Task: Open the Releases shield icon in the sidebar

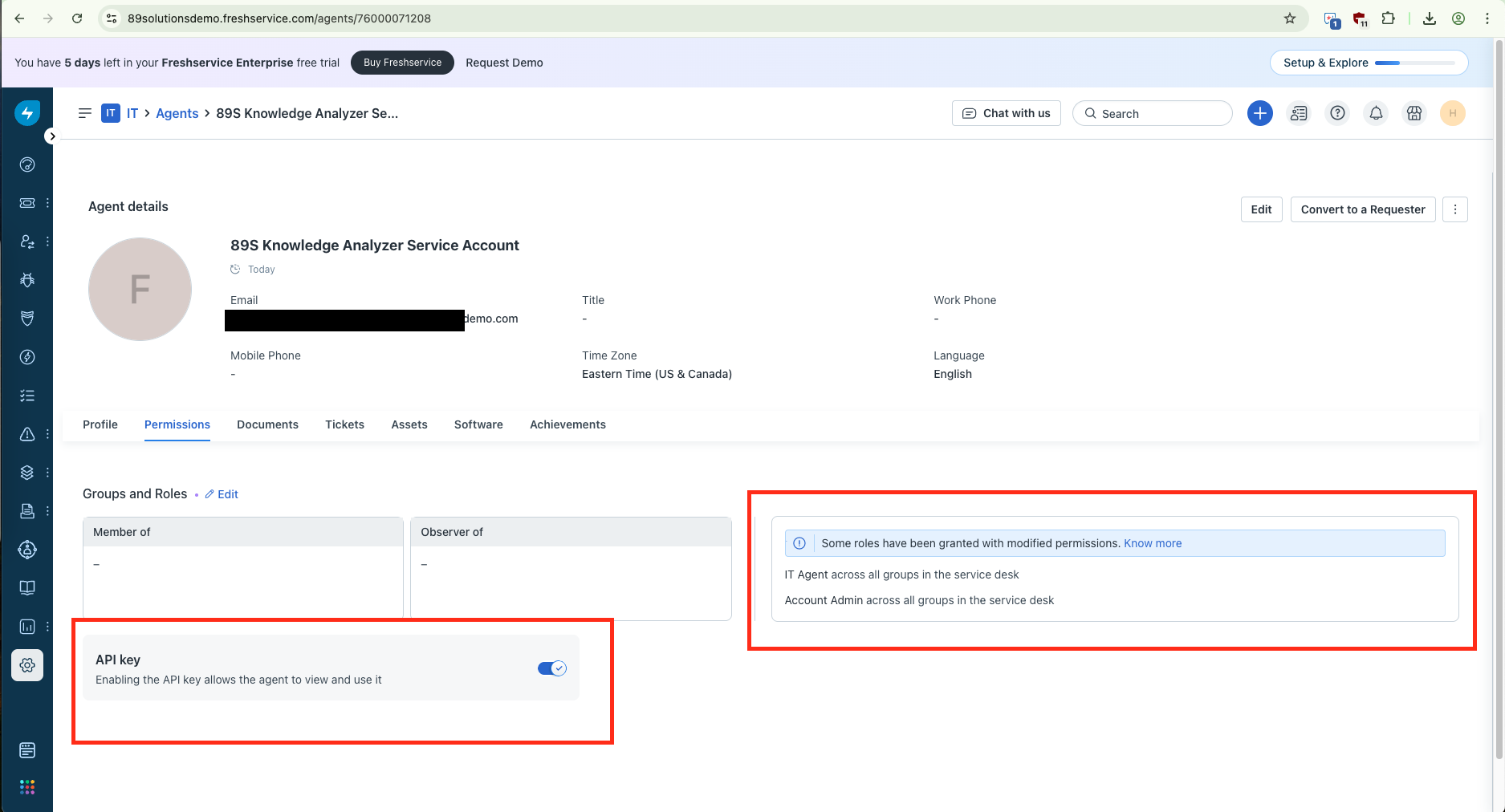Action: [x=27, y=319]
